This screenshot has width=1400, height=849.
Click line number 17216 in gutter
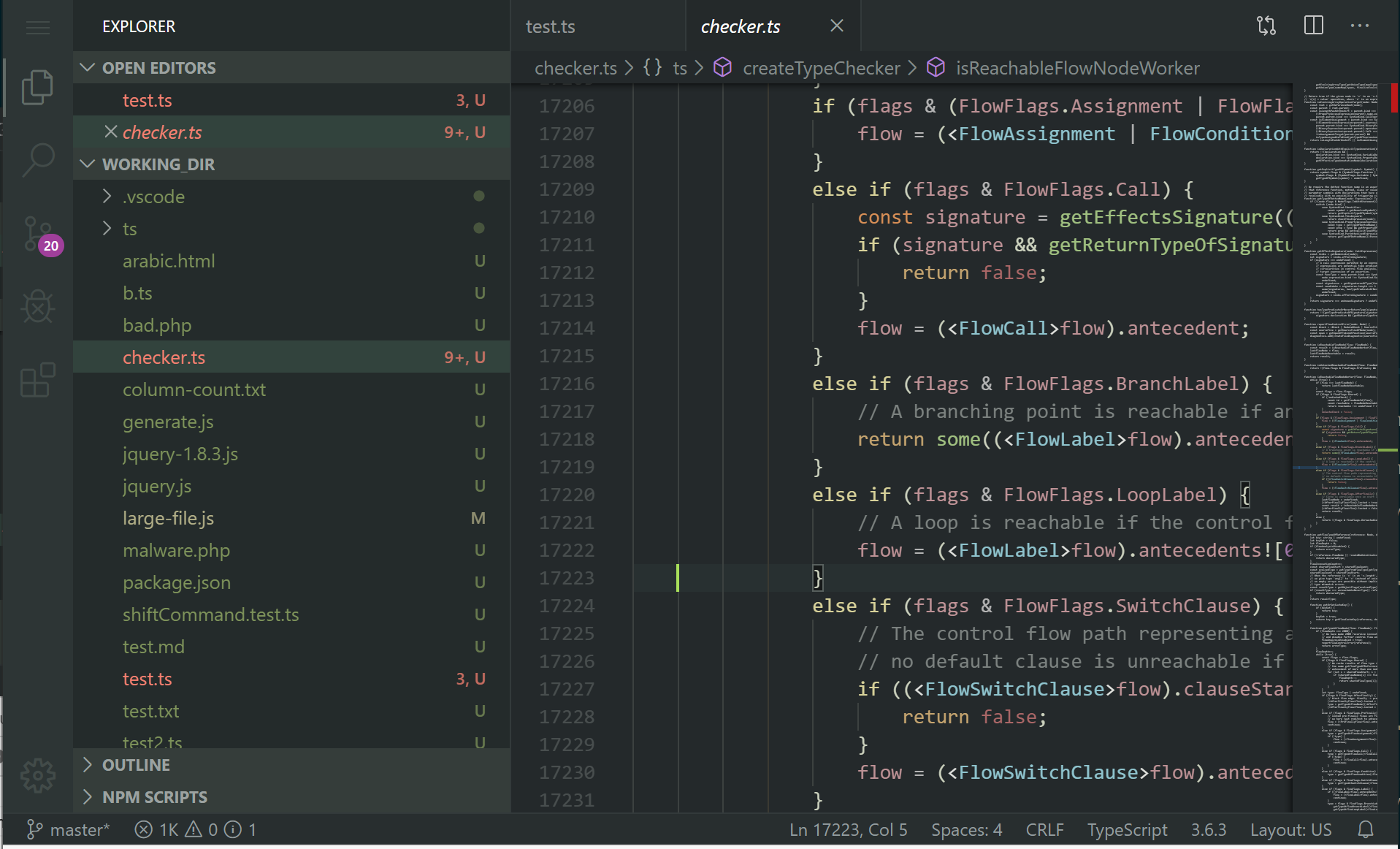(x=567, y=384)
